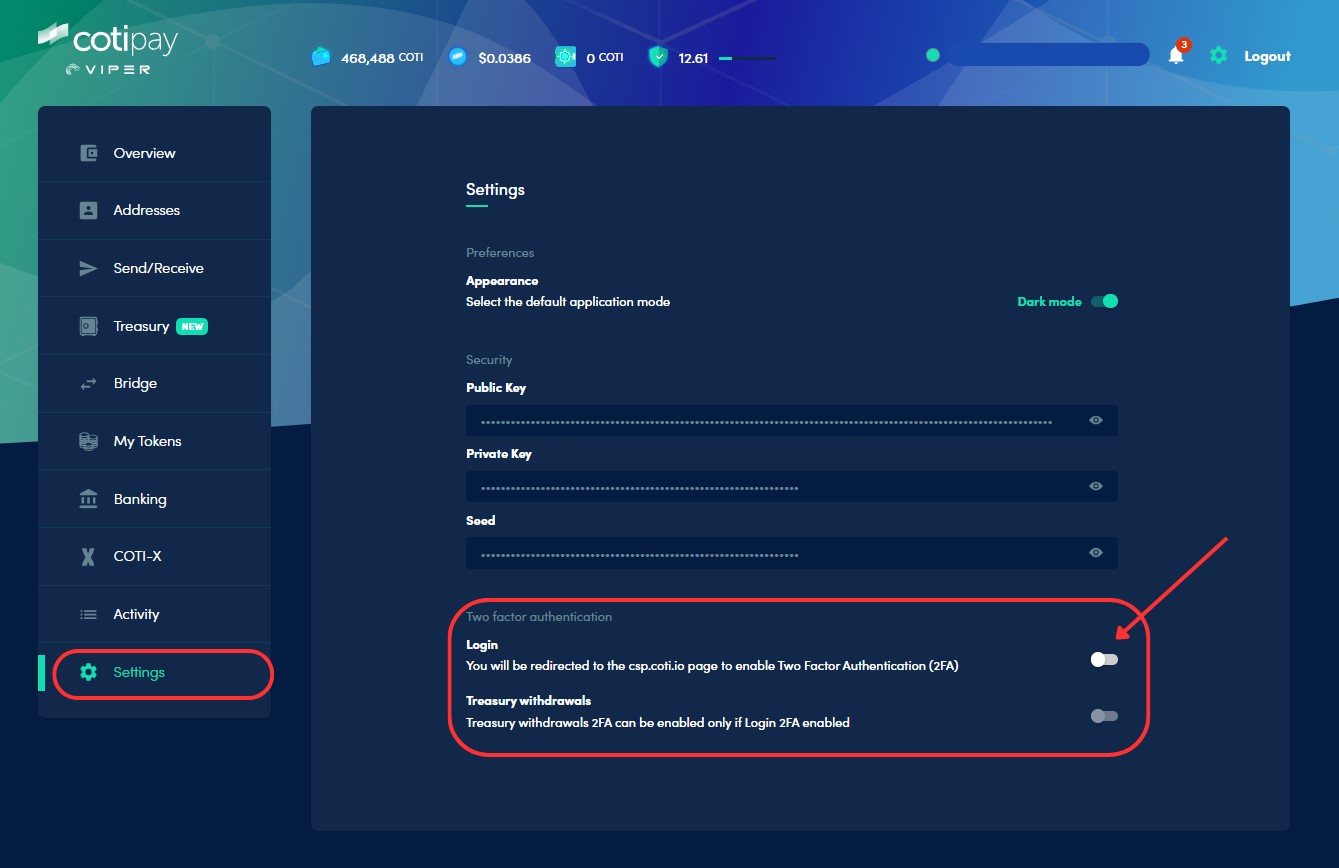Toggle the Treasury withdrawals 2FA switch
The width and height of the screenshot is (1339, 868).
(1104, 716)
